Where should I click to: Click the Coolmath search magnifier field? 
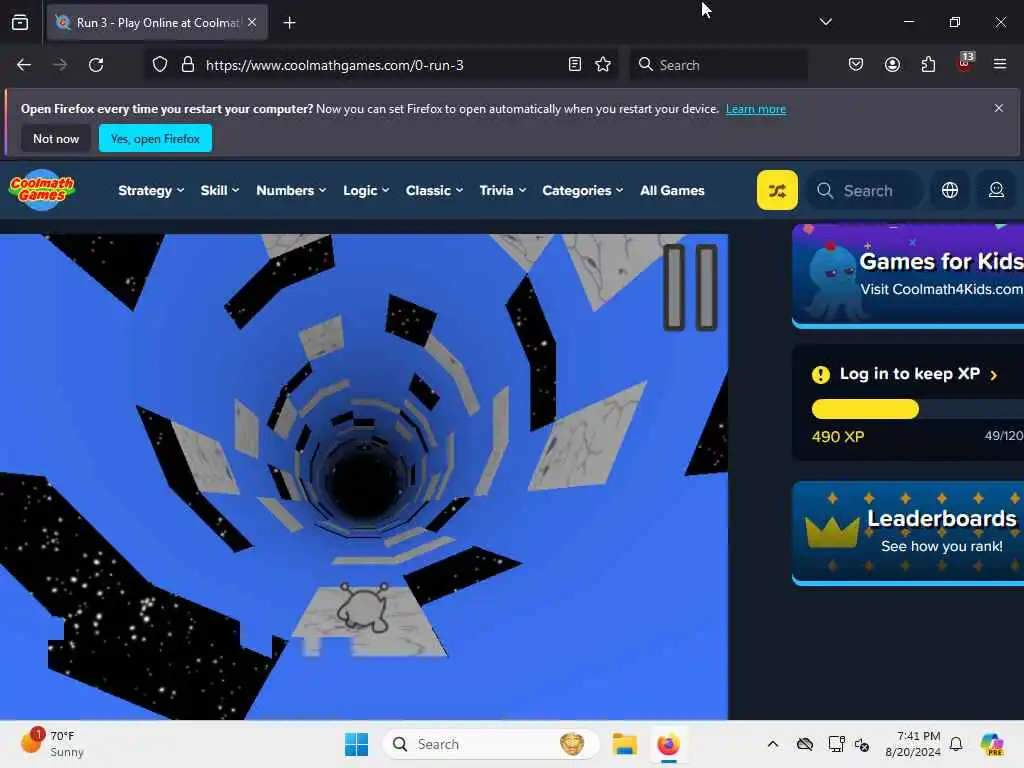865,191
